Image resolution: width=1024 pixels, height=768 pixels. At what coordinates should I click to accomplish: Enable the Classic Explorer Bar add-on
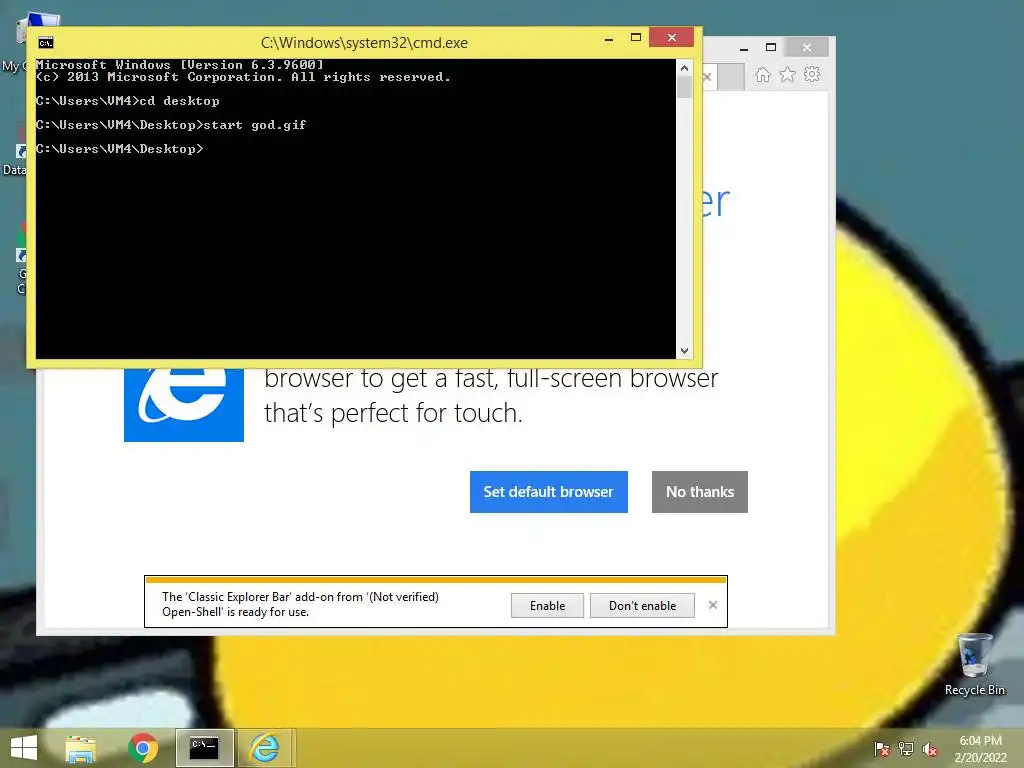click(547, 605)
